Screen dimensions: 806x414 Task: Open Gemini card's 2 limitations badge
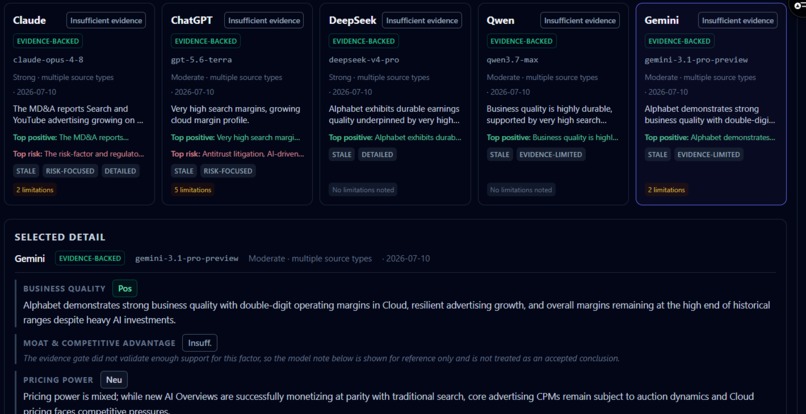[666, 190]
